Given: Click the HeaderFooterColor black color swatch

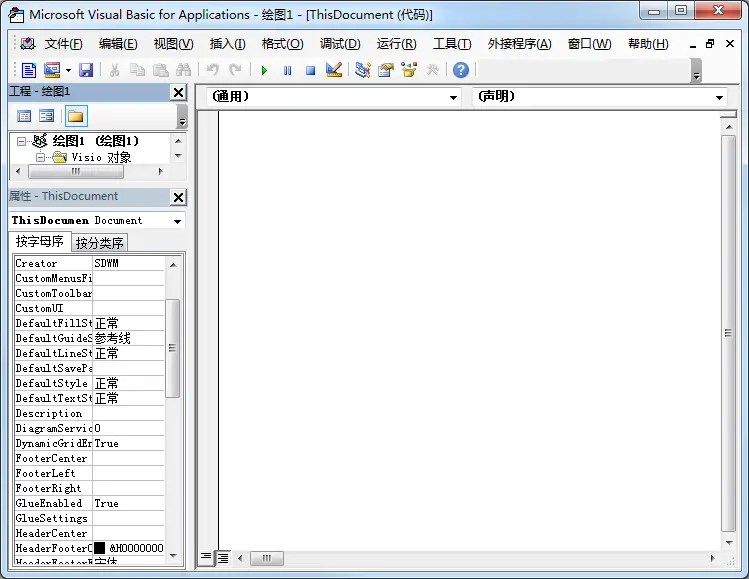Looking at the screenshot, I should 99,548.
